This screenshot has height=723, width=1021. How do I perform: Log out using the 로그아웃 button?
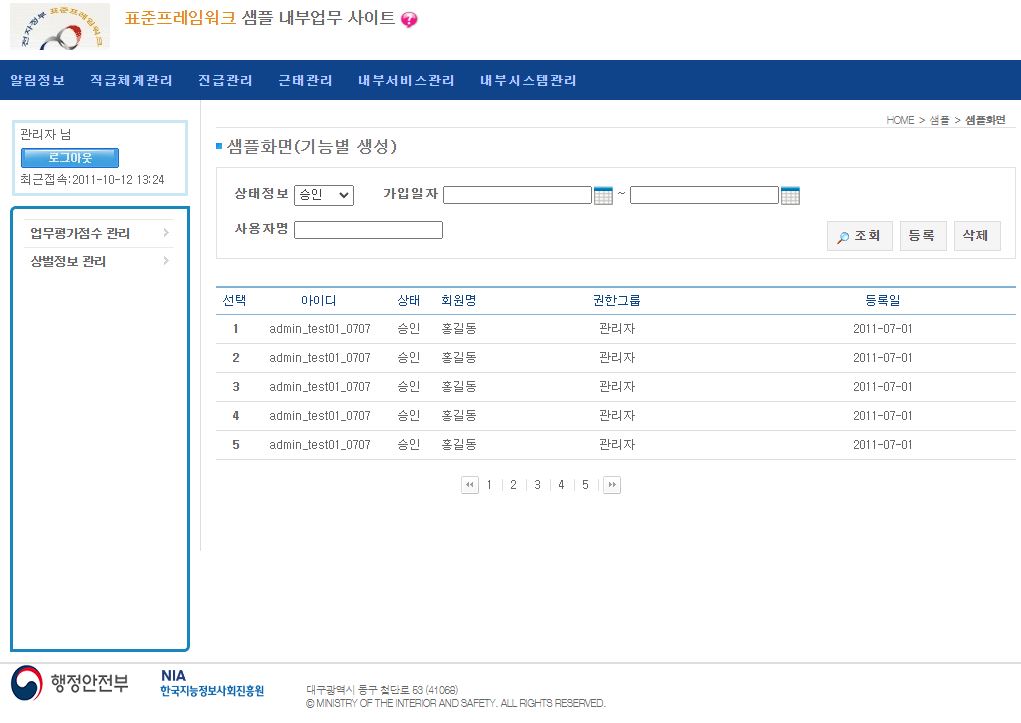tap(70, 158)
